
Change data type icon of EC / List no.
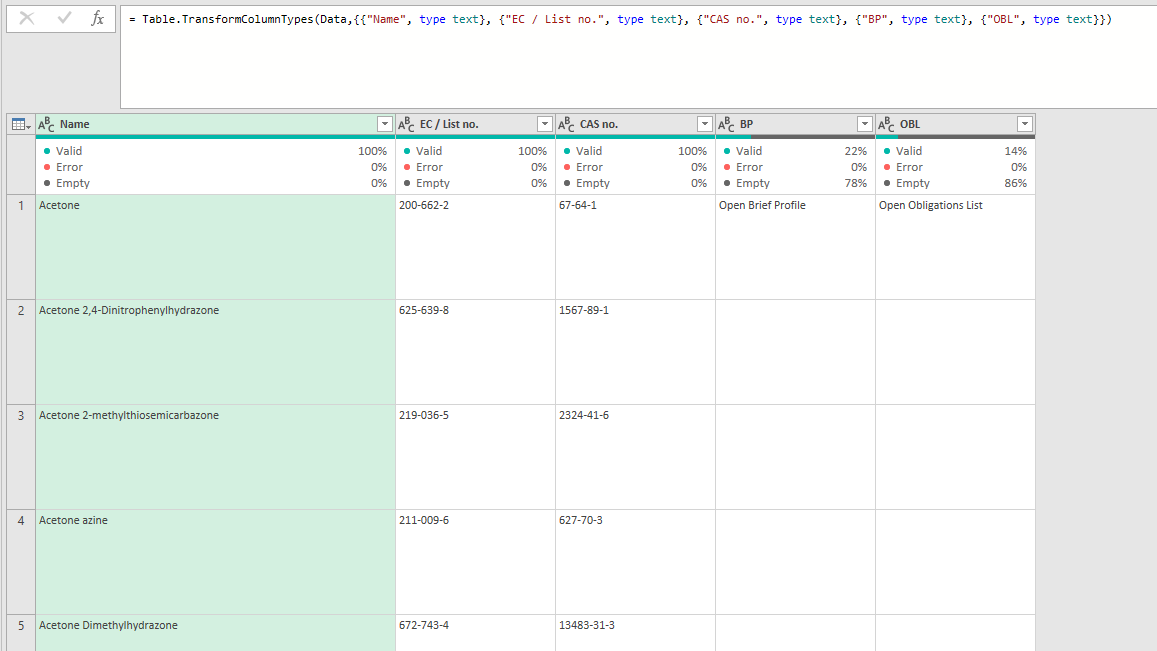(x=407, y=125)
